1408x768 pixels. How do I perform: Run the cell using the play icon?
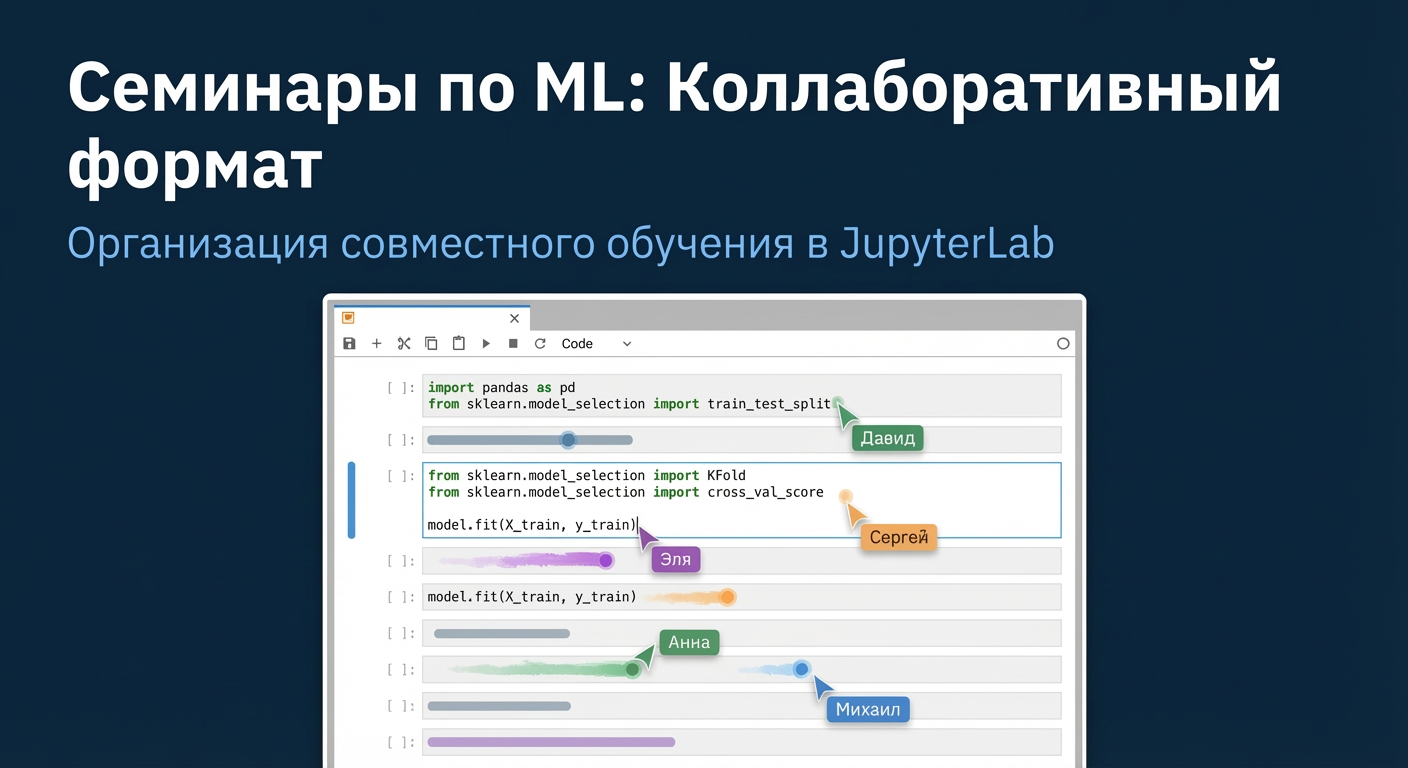coord(486,343)
